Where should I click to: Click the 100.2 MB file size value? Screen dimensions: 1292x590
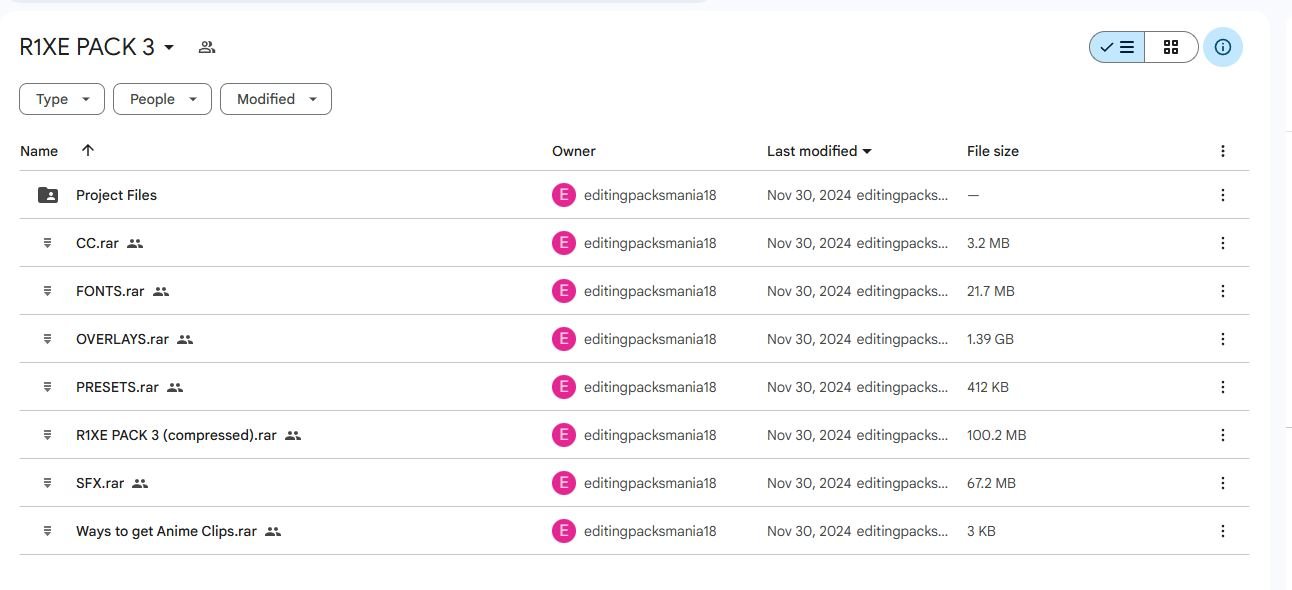[x=997, y=435]
